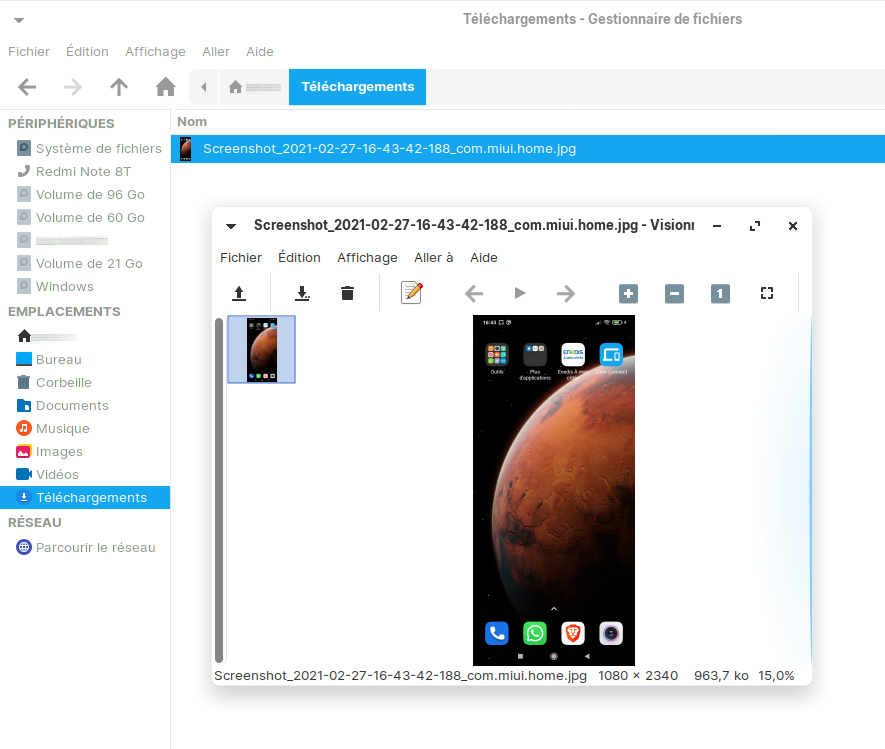
Task: Open the Affichage menu in image viewer
Action: 367,257
